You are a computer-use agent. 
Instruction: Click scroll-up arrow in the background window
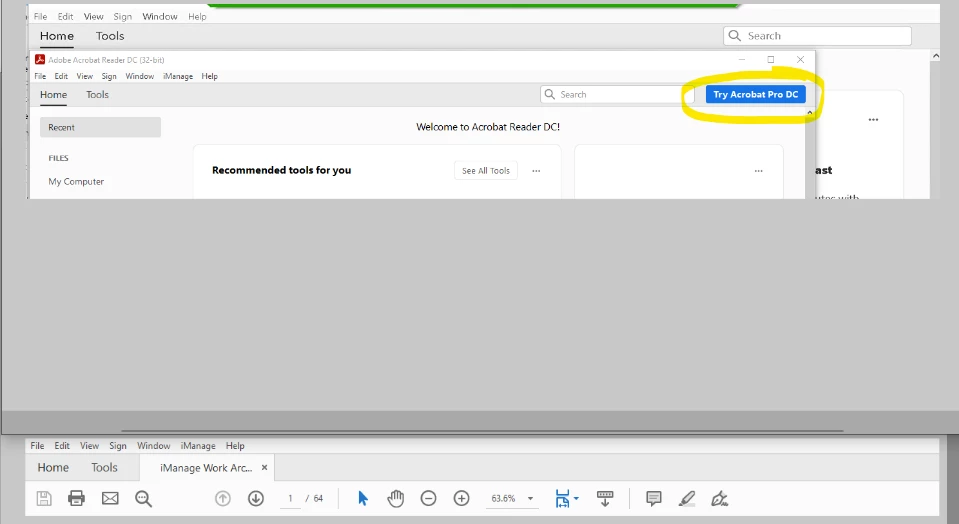click(x=935, y=56)
